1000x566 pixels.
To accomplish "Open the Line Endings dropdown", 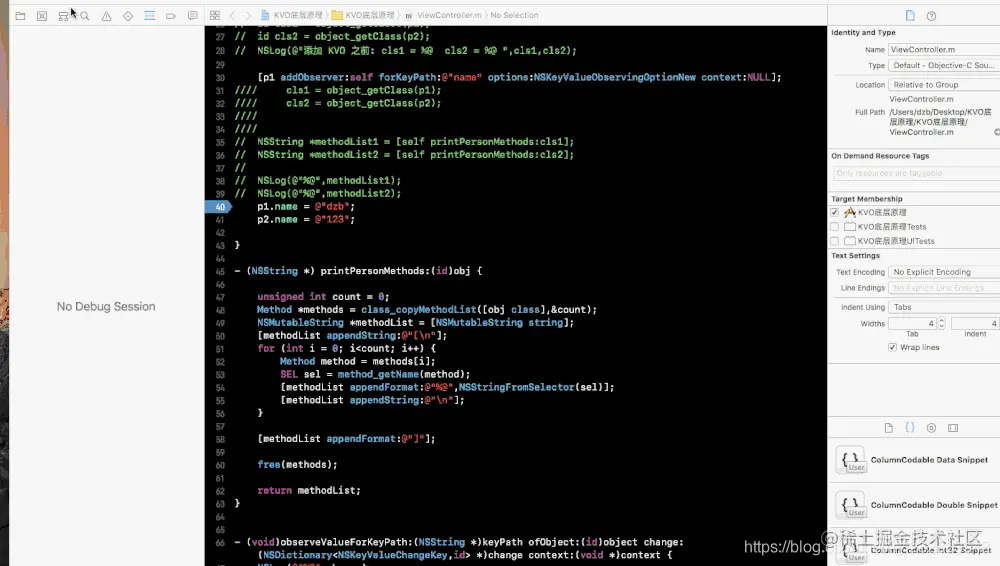I will pyautogui.click(x=944, y=288).
